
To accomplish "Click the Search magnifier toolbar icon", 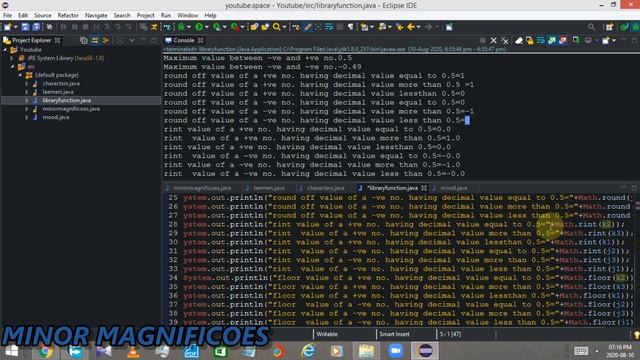I will [x=276, y=27].
